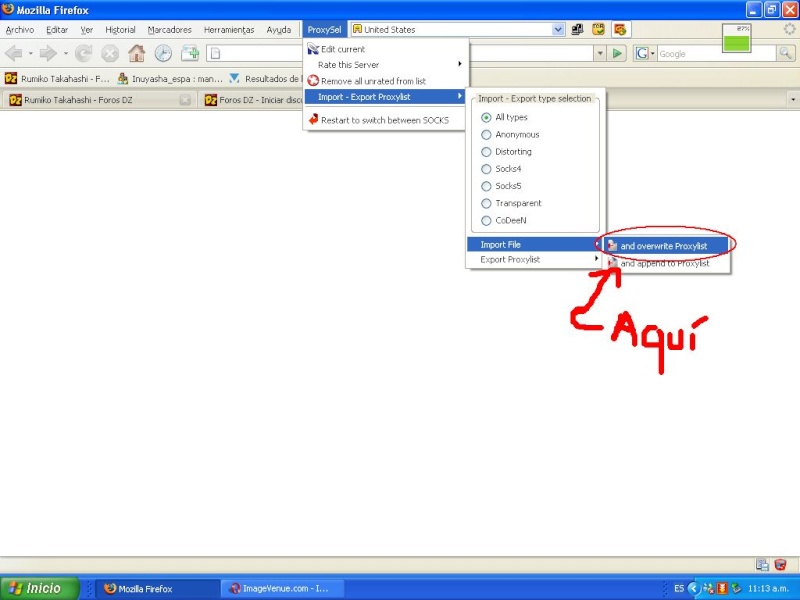Open the Ver menu
The height and width of the screenshot is (600, 800).
coord(87,30)
